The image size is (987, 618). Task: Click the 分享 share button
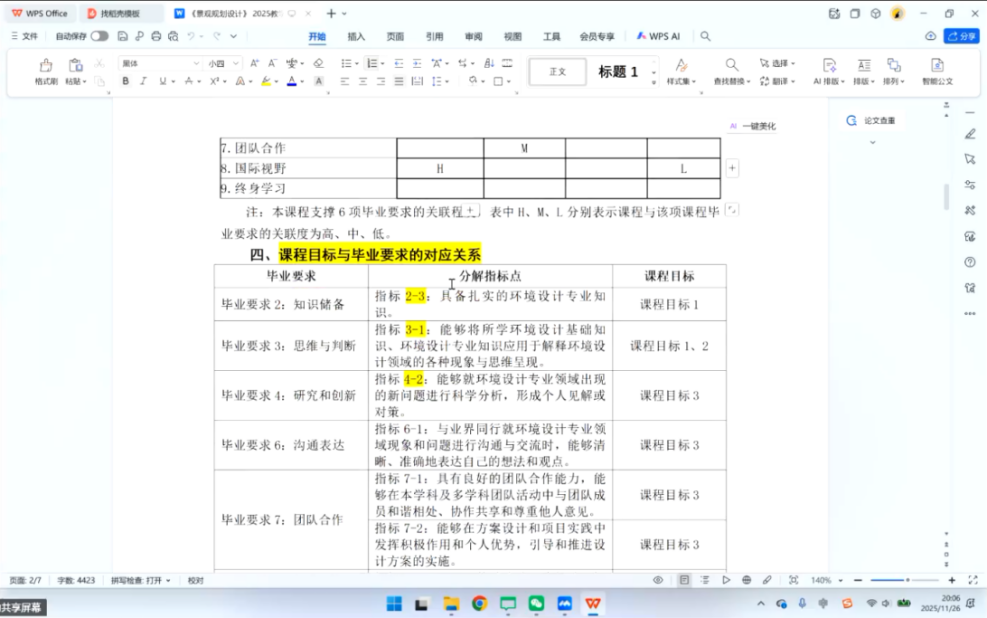pos(962,36)
